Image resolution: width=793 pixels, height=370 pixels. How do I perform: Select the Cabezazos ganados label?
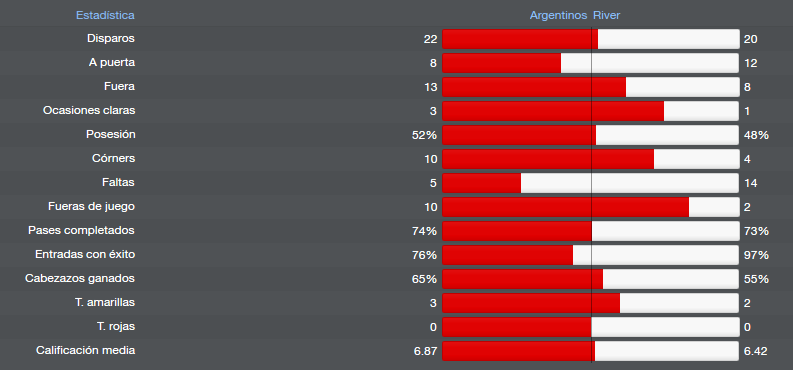(80, 279)
